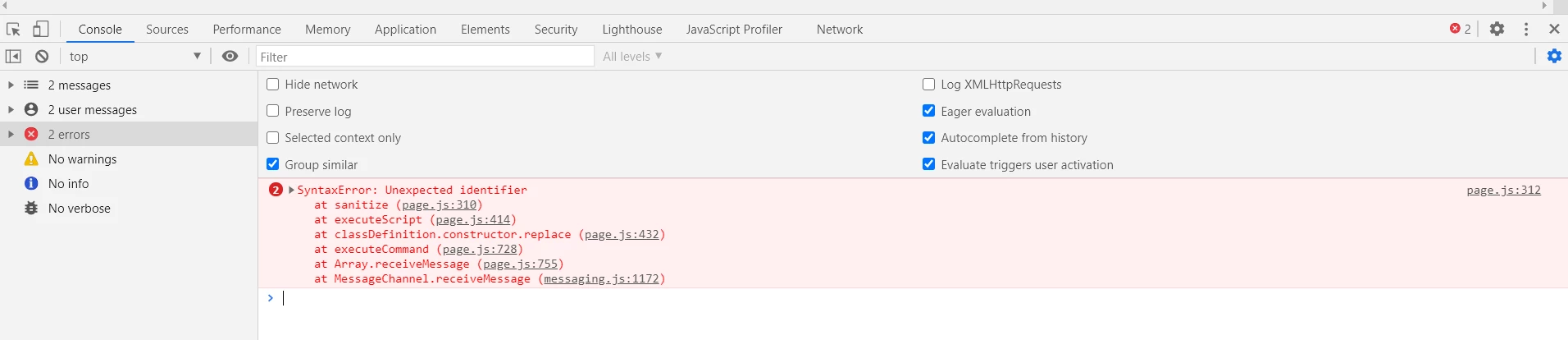Create live expression with eye icon
The width and height of the screenshot is (1568, 340).
230,56
